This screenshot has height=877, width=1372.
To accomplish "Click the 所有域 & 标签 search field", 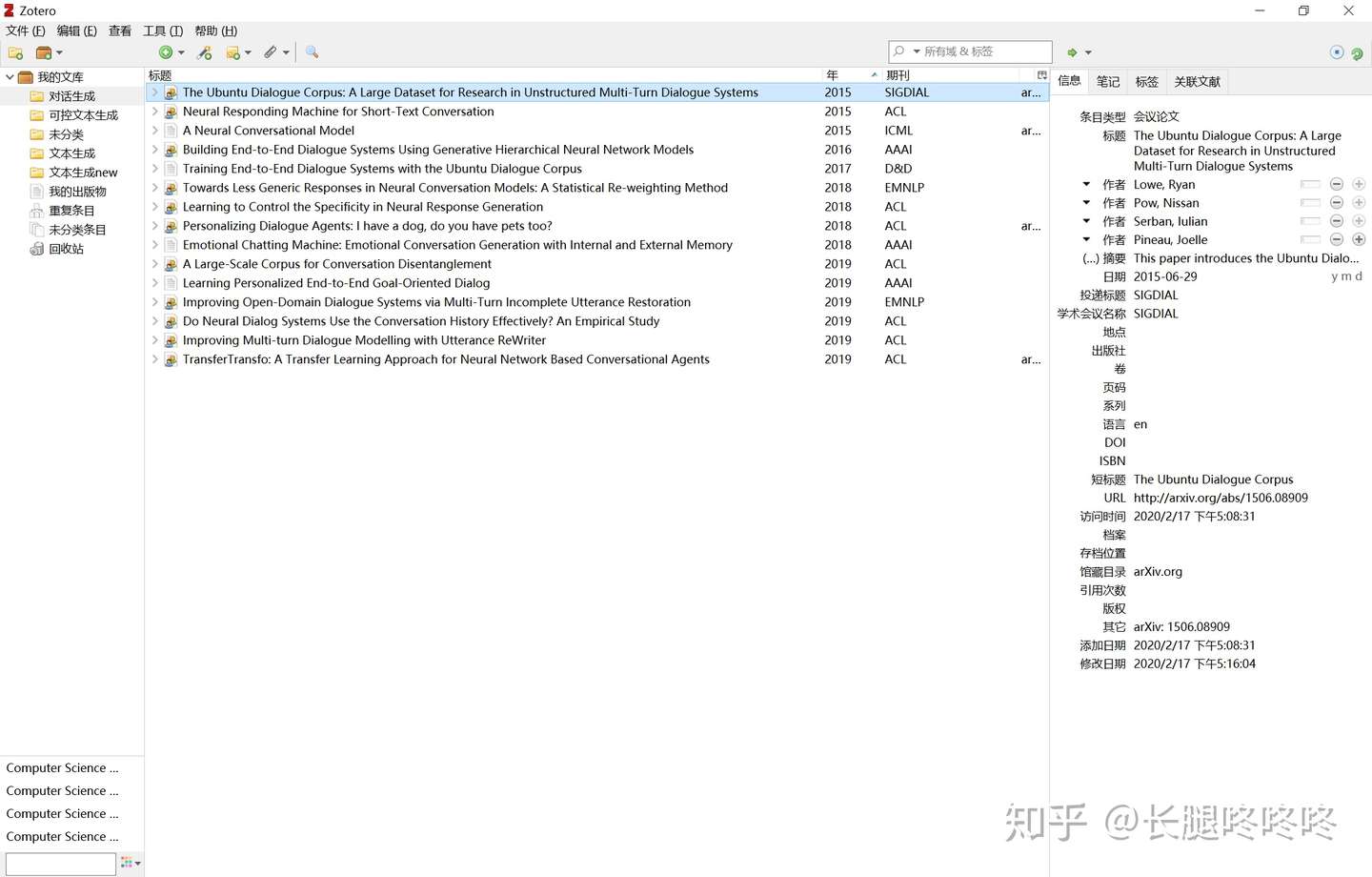I will (x=970, y=51).
